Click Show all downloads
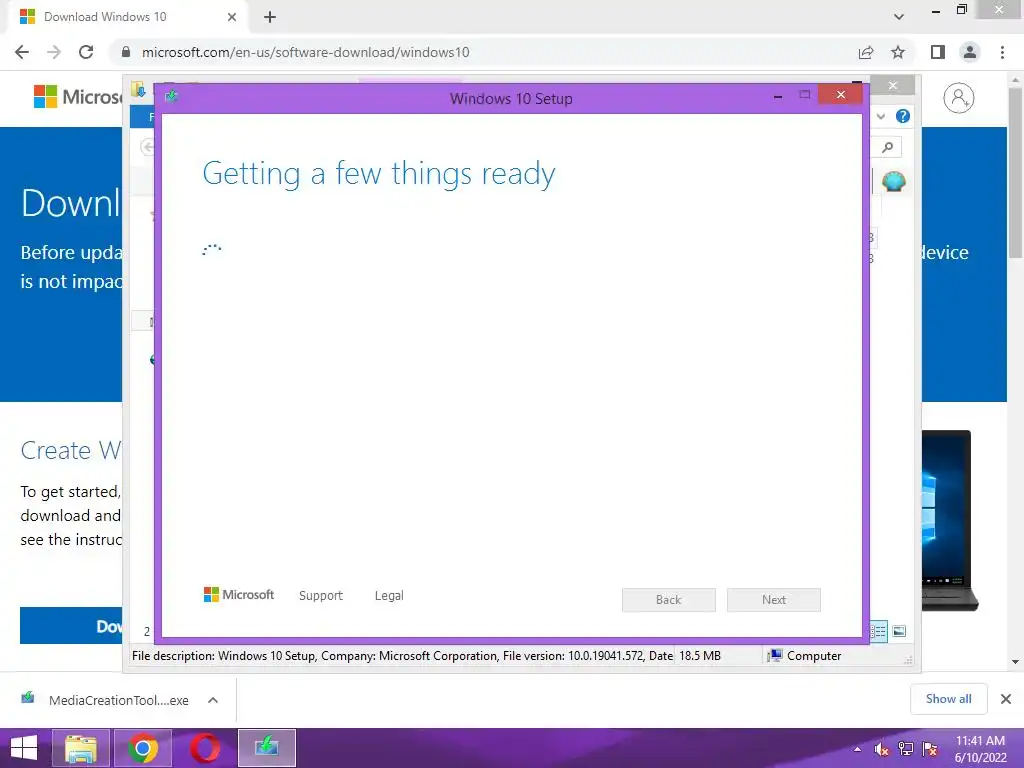 tap(948, 699)
